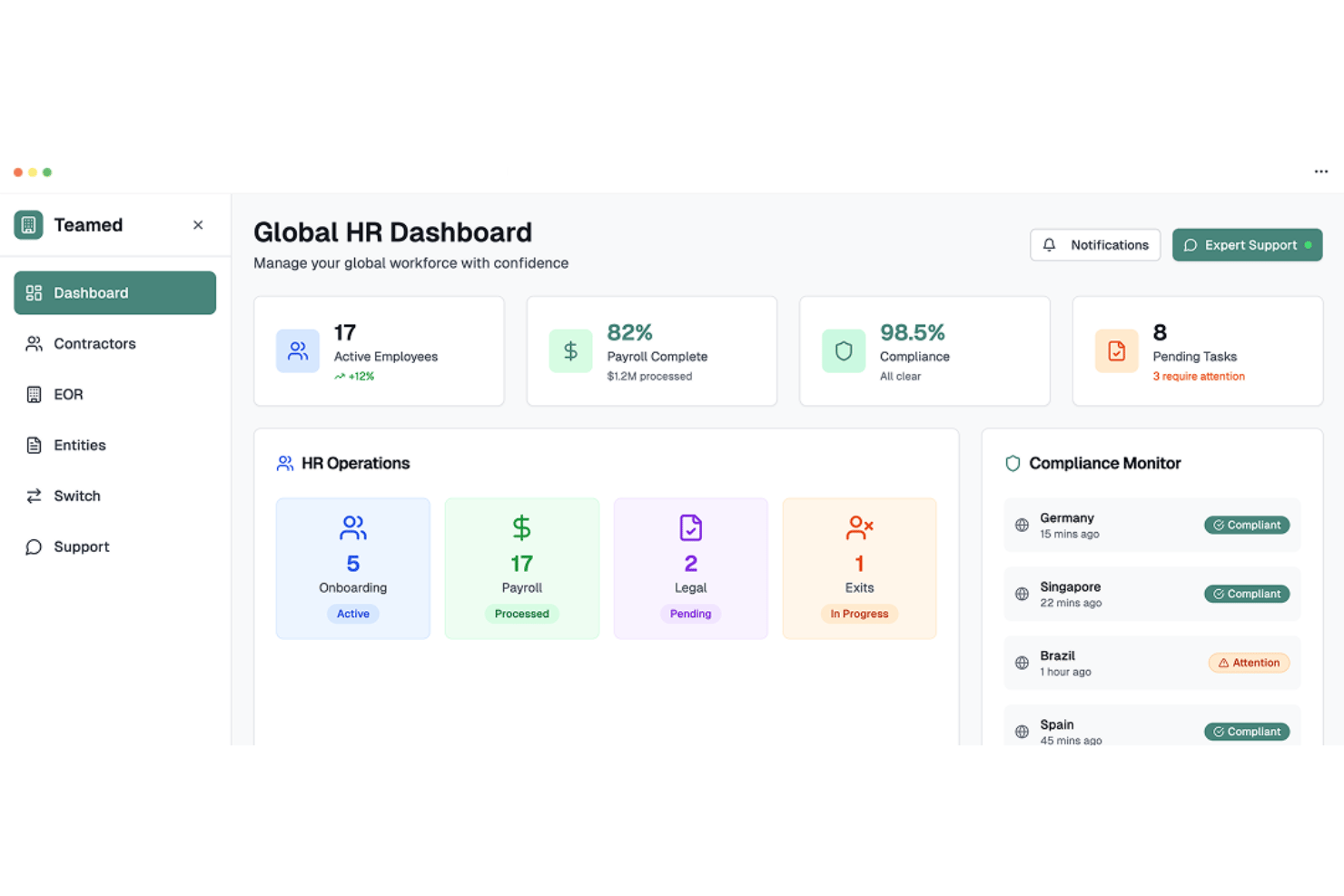This screenshot has width=1344, height=896.
Task: Select the '17' Active Employees value
Action: (x=345, y=332)
